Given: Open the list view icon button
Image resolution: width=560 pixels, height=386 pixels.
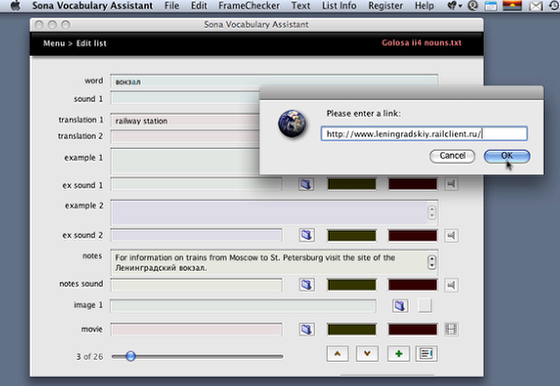Looking at the screenshot, I should pyautogui.click(x=426, y=354).
